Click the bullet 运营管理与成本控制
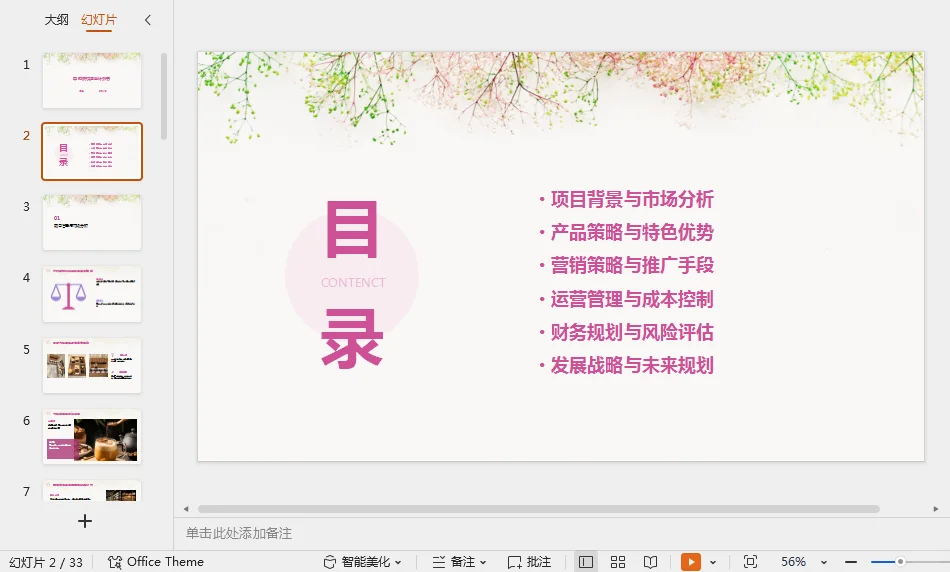 click(x=632, y=299)
